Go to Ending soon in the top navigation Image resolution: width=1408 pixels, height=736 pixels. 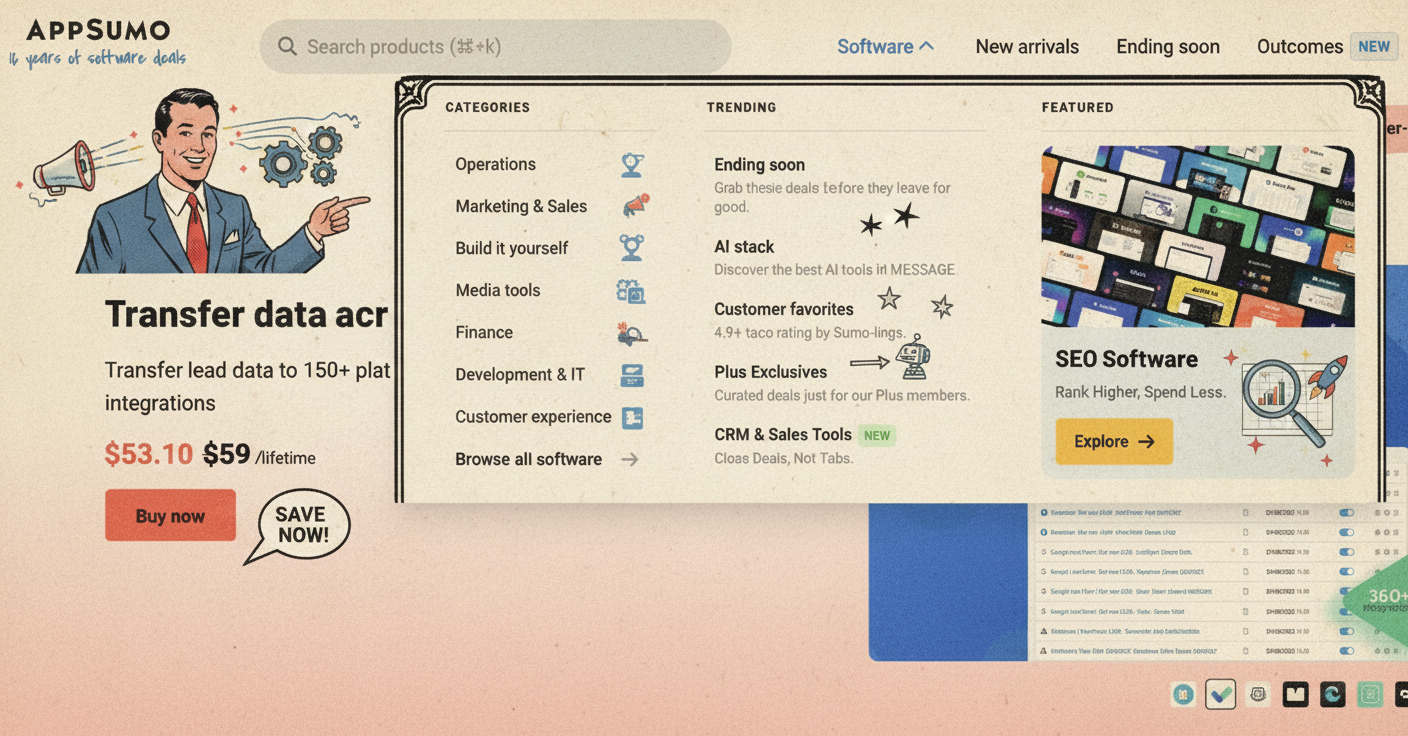coord(1168,46)
